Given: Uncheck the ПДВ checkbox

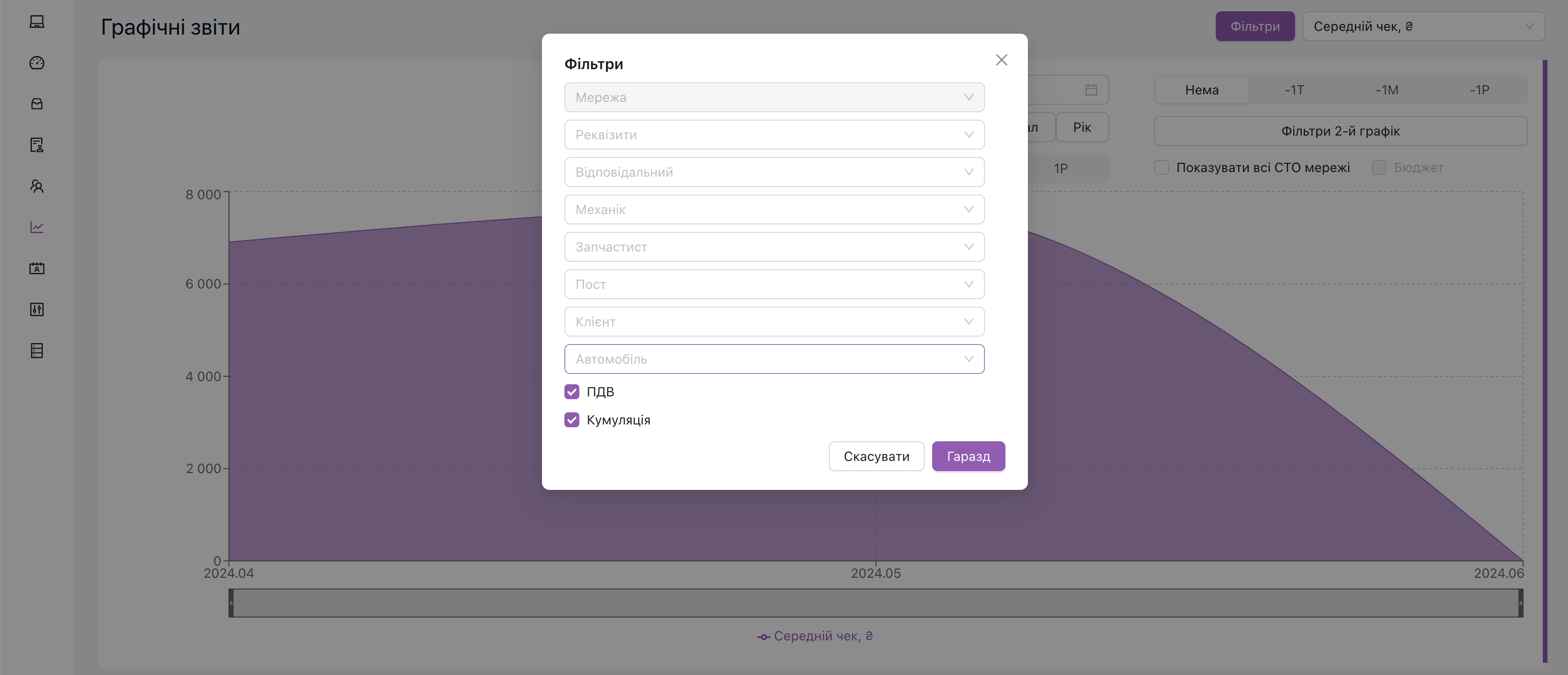Looking at the screenshot, I should [571, 392].
